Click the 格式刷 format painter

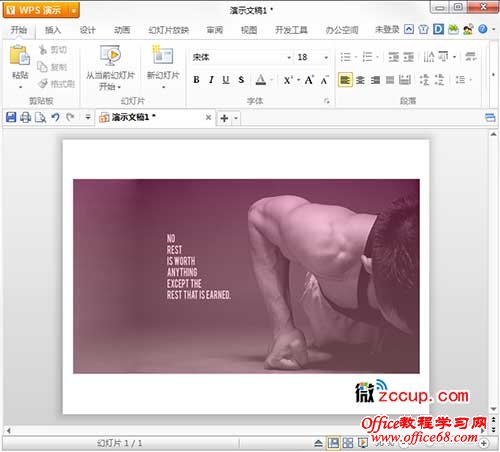point(57,84)
